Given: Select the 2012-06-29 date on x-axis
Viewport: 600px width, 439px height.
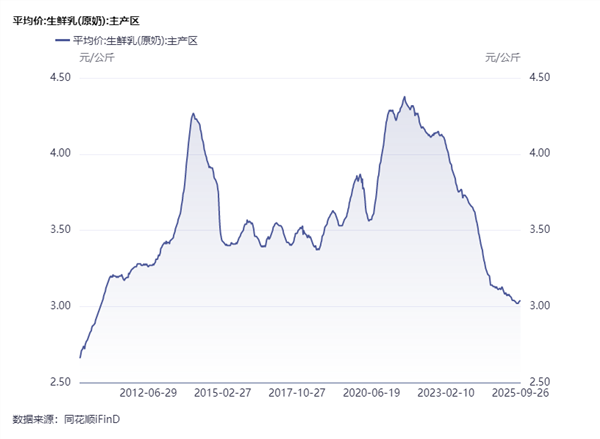Looking at the screenshot, I should click(148, 395).
